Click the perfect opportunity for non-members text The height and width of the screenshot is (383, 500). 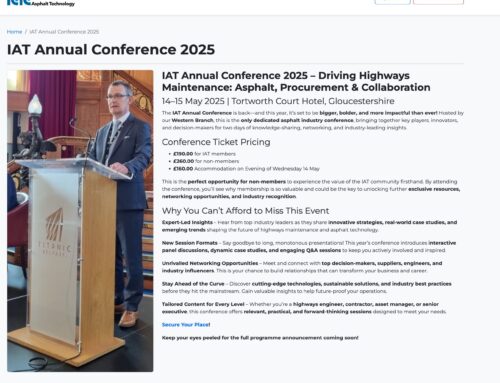point(237,182)
